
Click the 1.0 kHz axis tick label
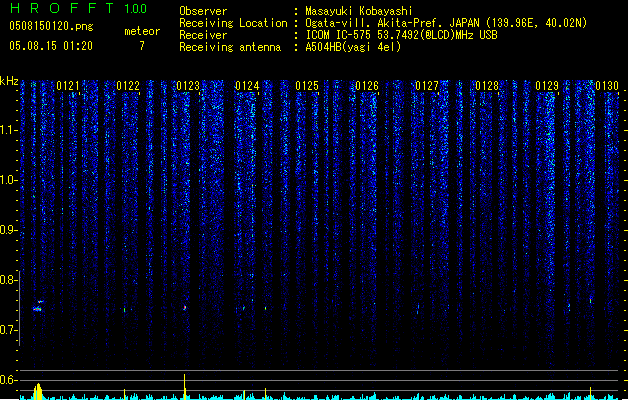click(8, 180)
